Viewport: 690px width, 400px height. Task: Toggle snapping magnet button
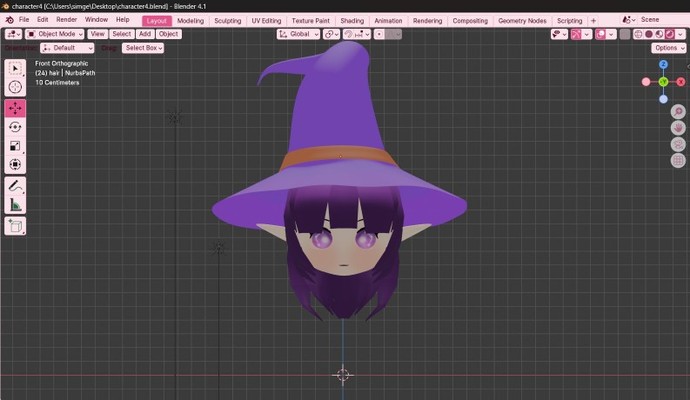348,34
